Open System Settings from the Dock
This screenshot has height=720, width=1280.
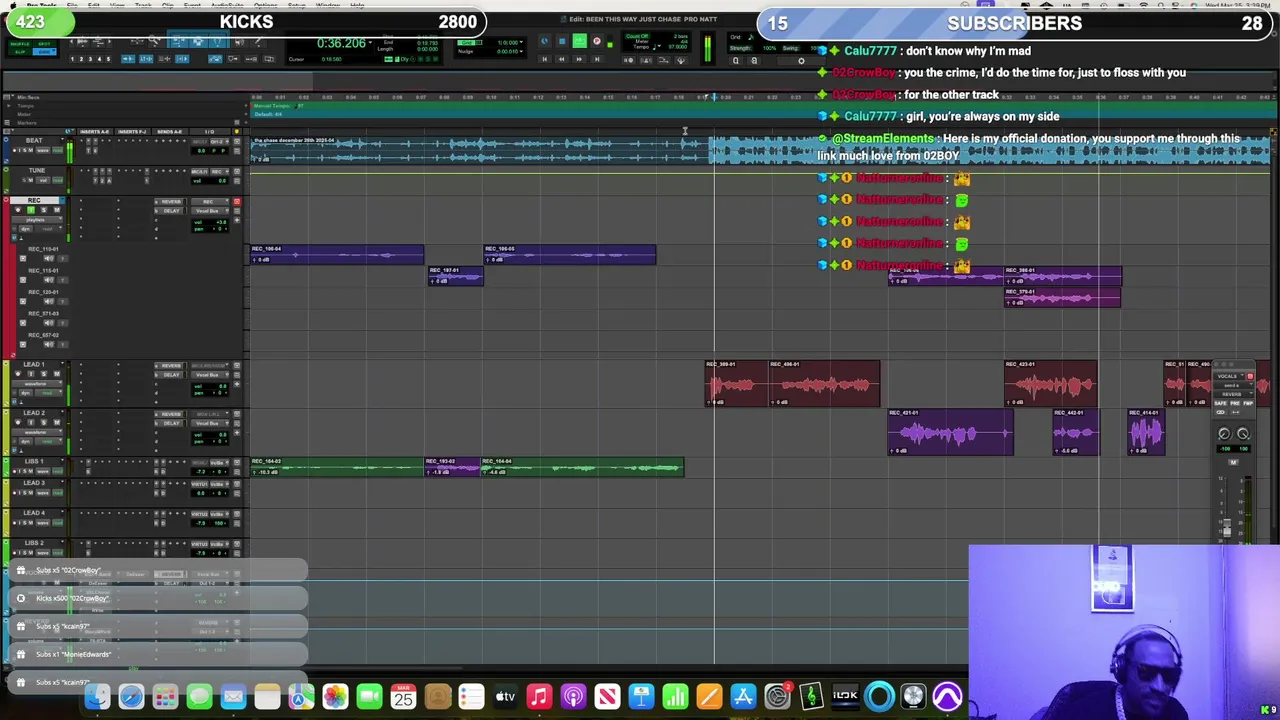click(778, 697)
